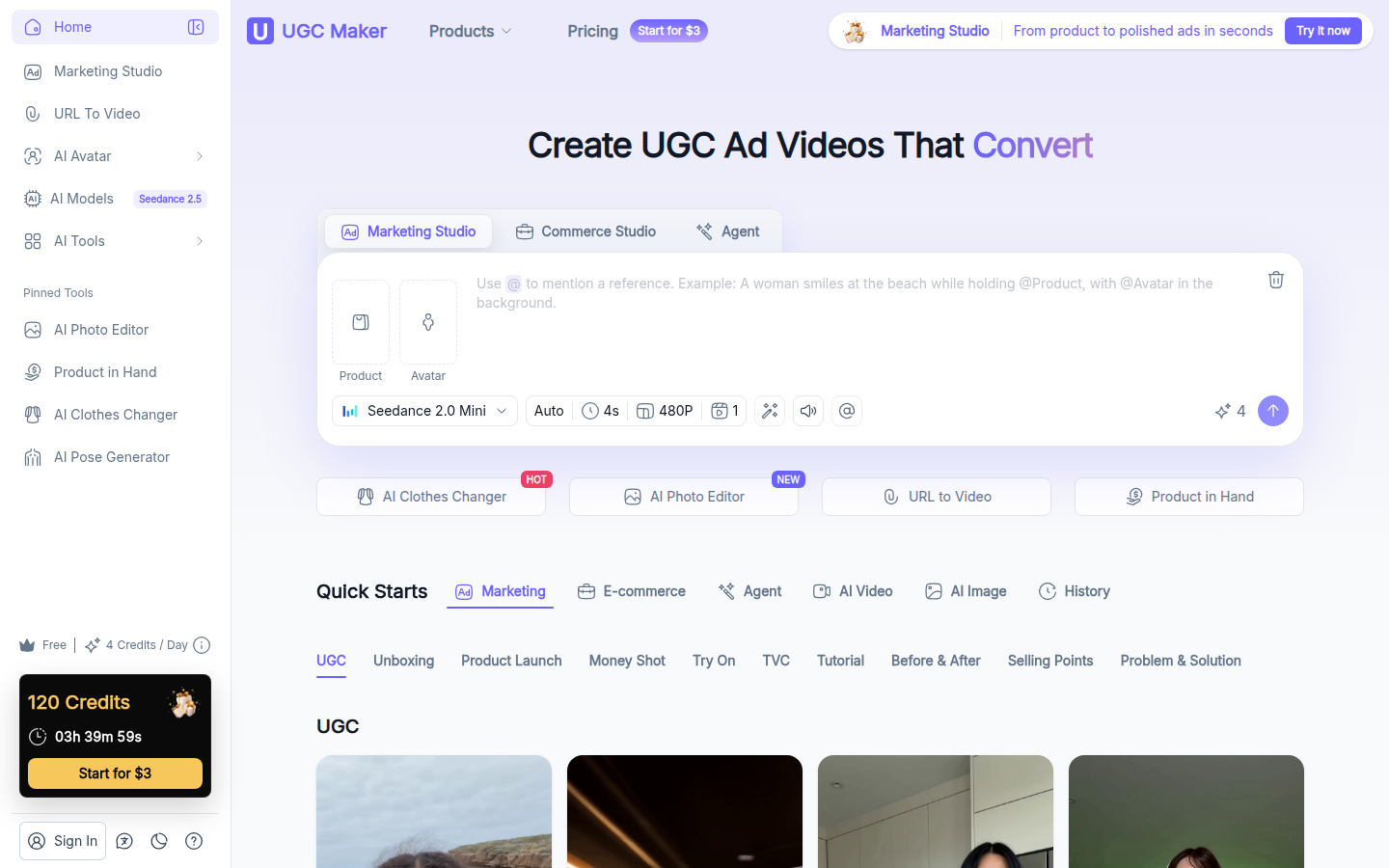Click the 4 credits sparkle indicator

click(x=1230, y=411)
